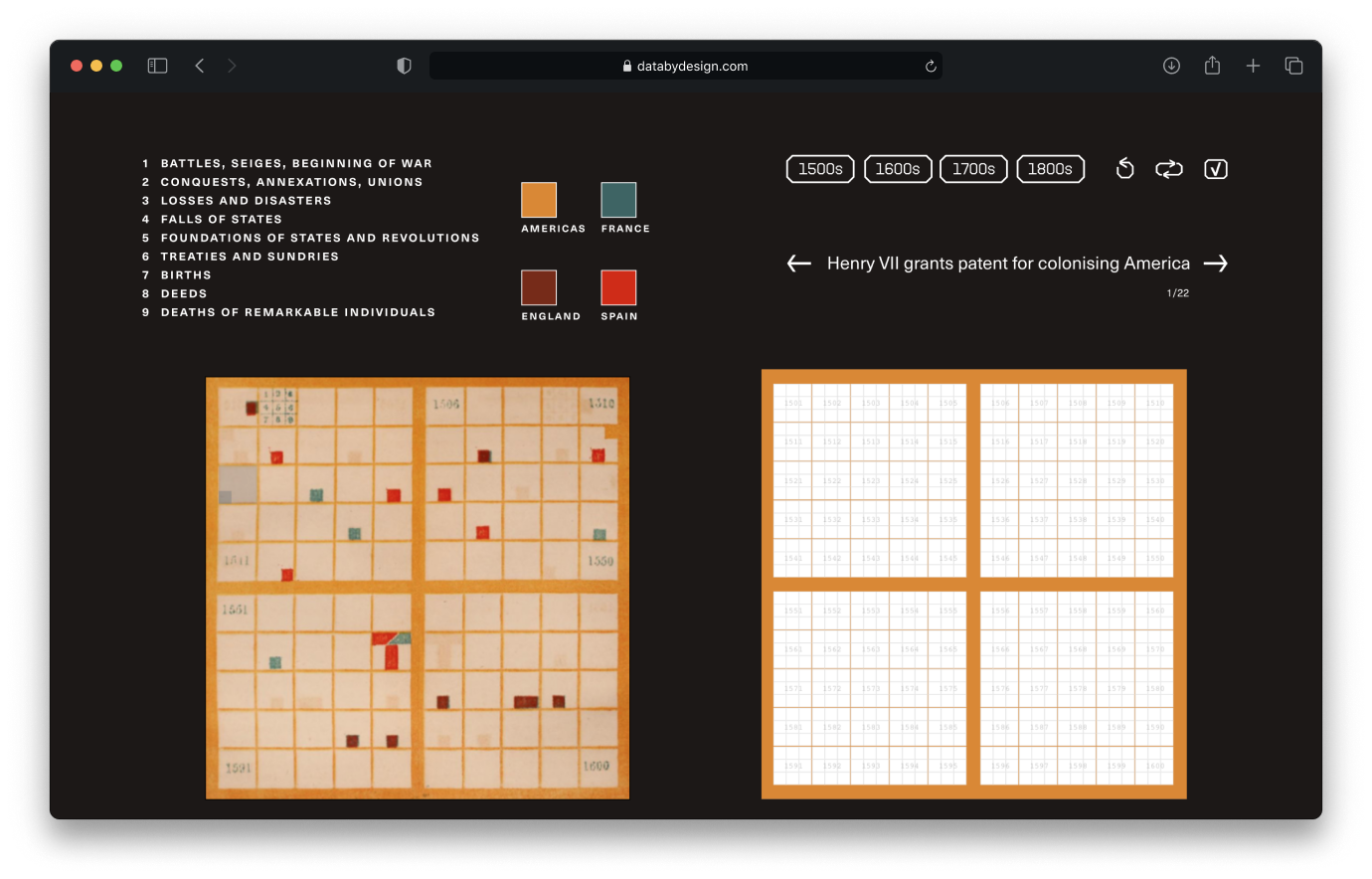Click the historical chart image thumbnail
This screenshot has height=879, width=1372.
coord(418,588)
